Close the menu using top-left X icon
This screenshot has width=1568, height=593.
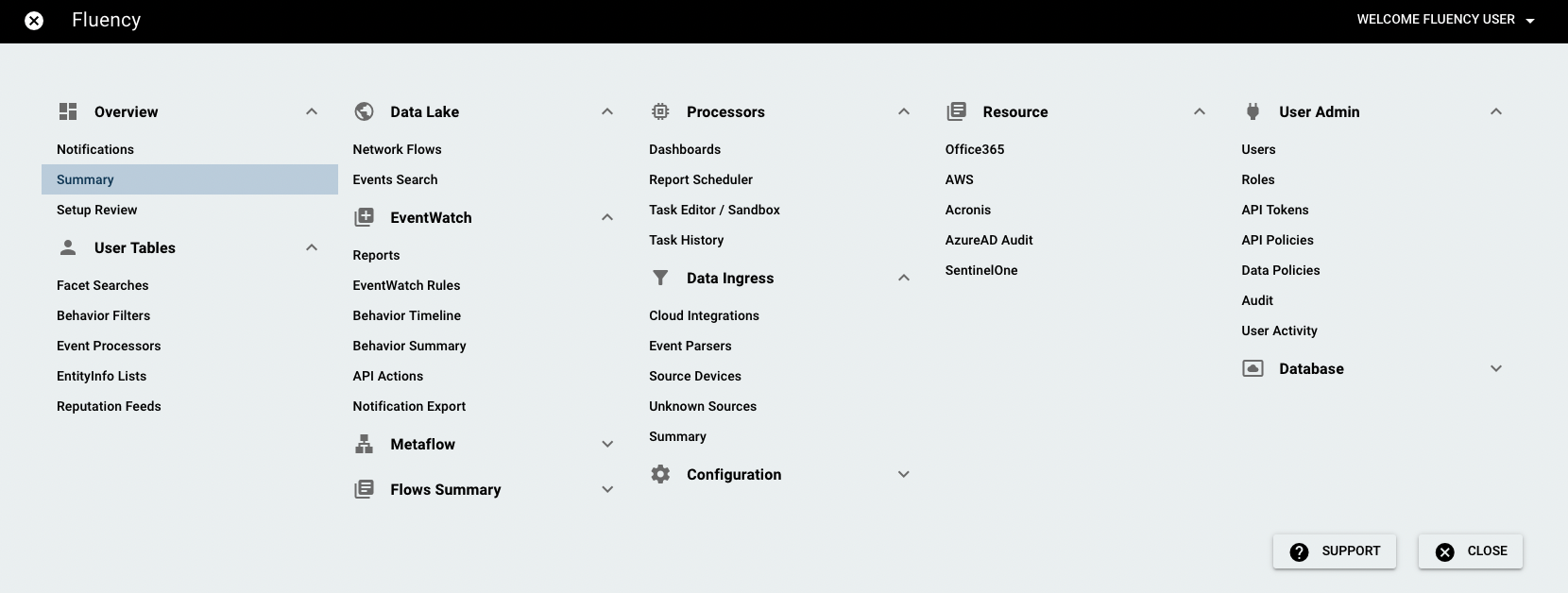coord(34,21)
